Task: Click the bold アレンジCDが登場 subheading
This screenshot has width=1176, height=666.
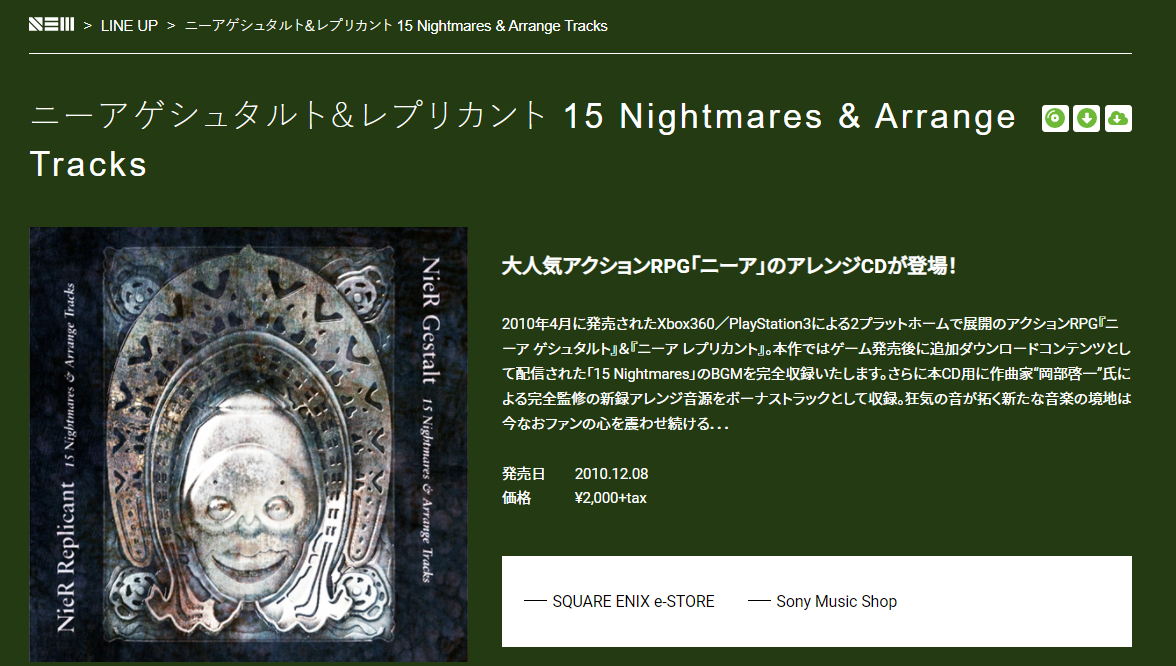Action: 729,266
